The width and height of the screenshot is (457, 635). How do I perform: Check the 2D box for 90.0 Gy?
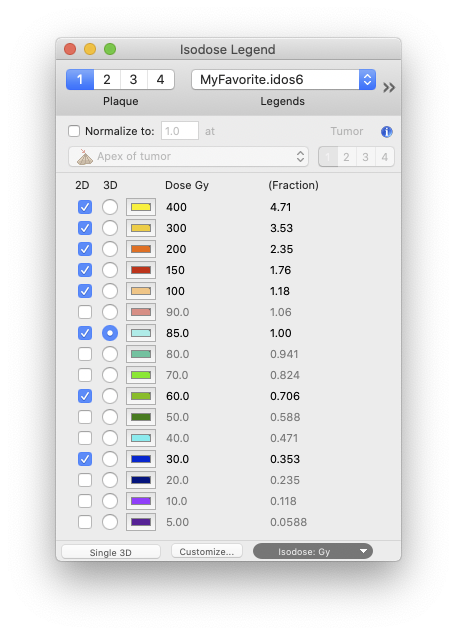(x=85, y=312)
